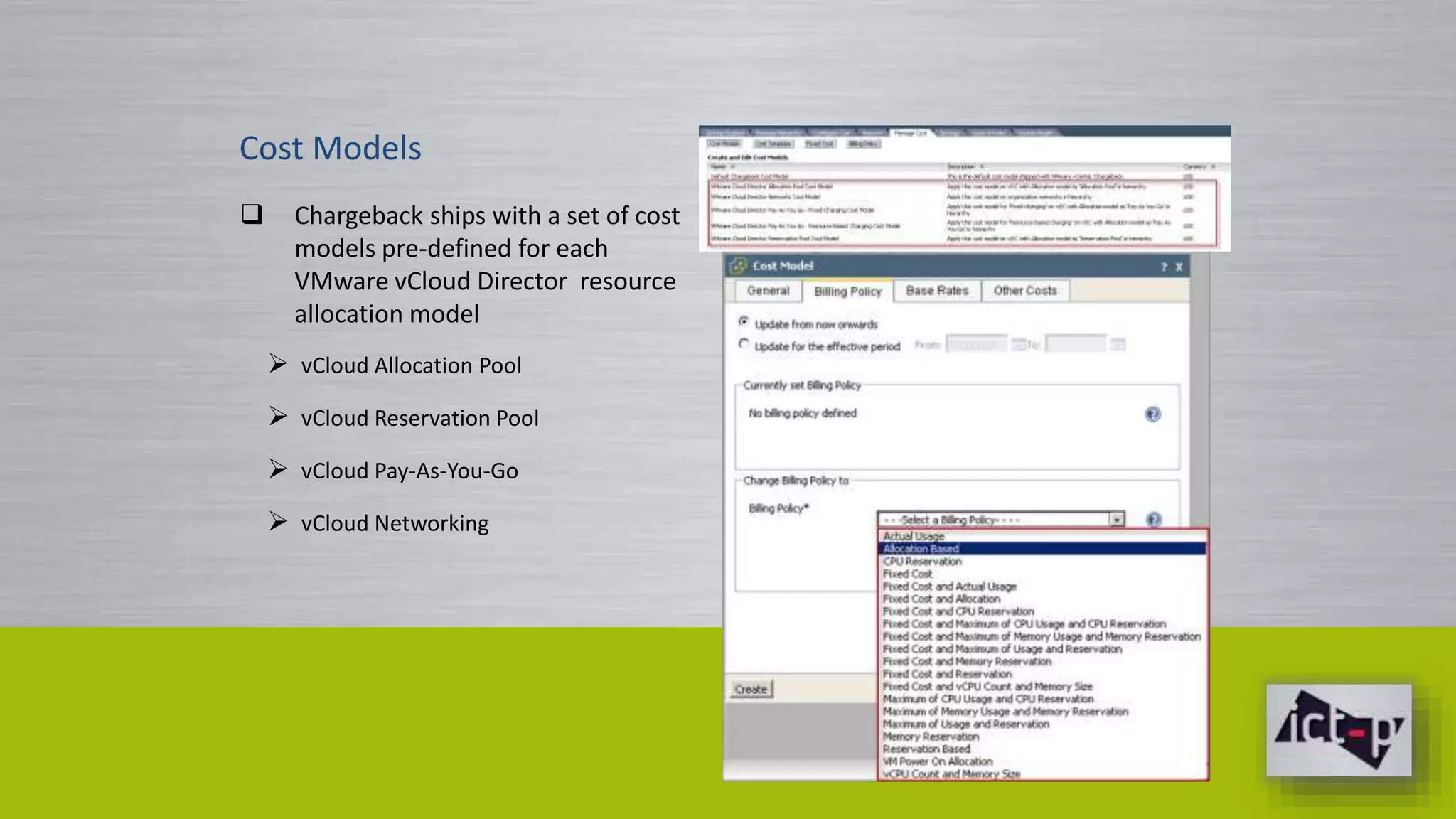The height and width of the screenshot is (819, 1456).
Task: Choose 'Fixed Cost' billing policy option
Action: click(1043, 574)
